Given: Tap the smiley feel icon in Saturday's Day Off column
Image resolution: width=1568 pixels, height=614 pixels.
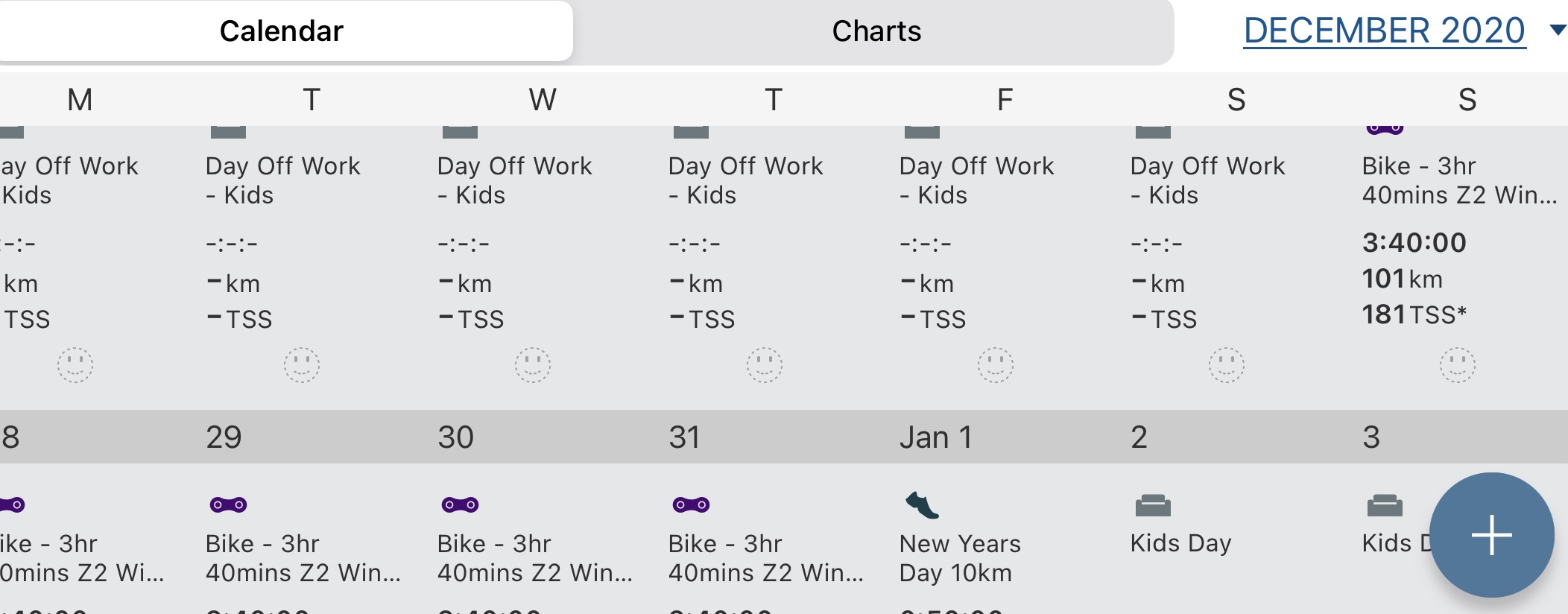Looking at the screenshot, I should [x=1226, y=365].
